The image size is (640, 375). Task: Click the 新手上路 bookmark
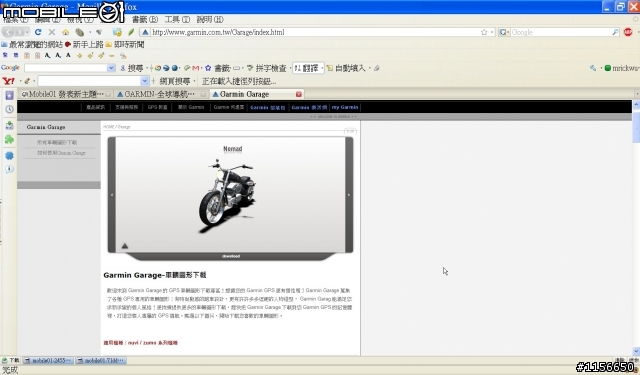coord(84,44)
